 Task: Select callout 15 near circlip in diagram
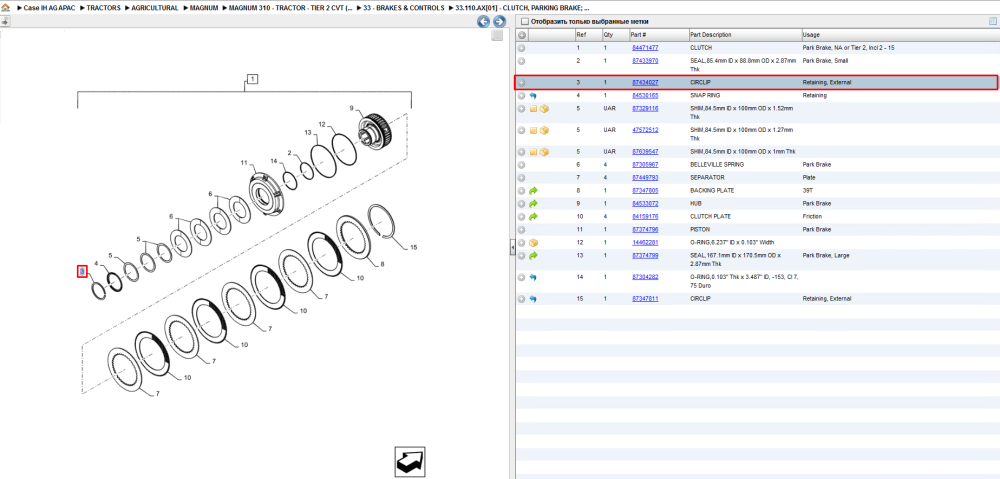tap(413, 247)
